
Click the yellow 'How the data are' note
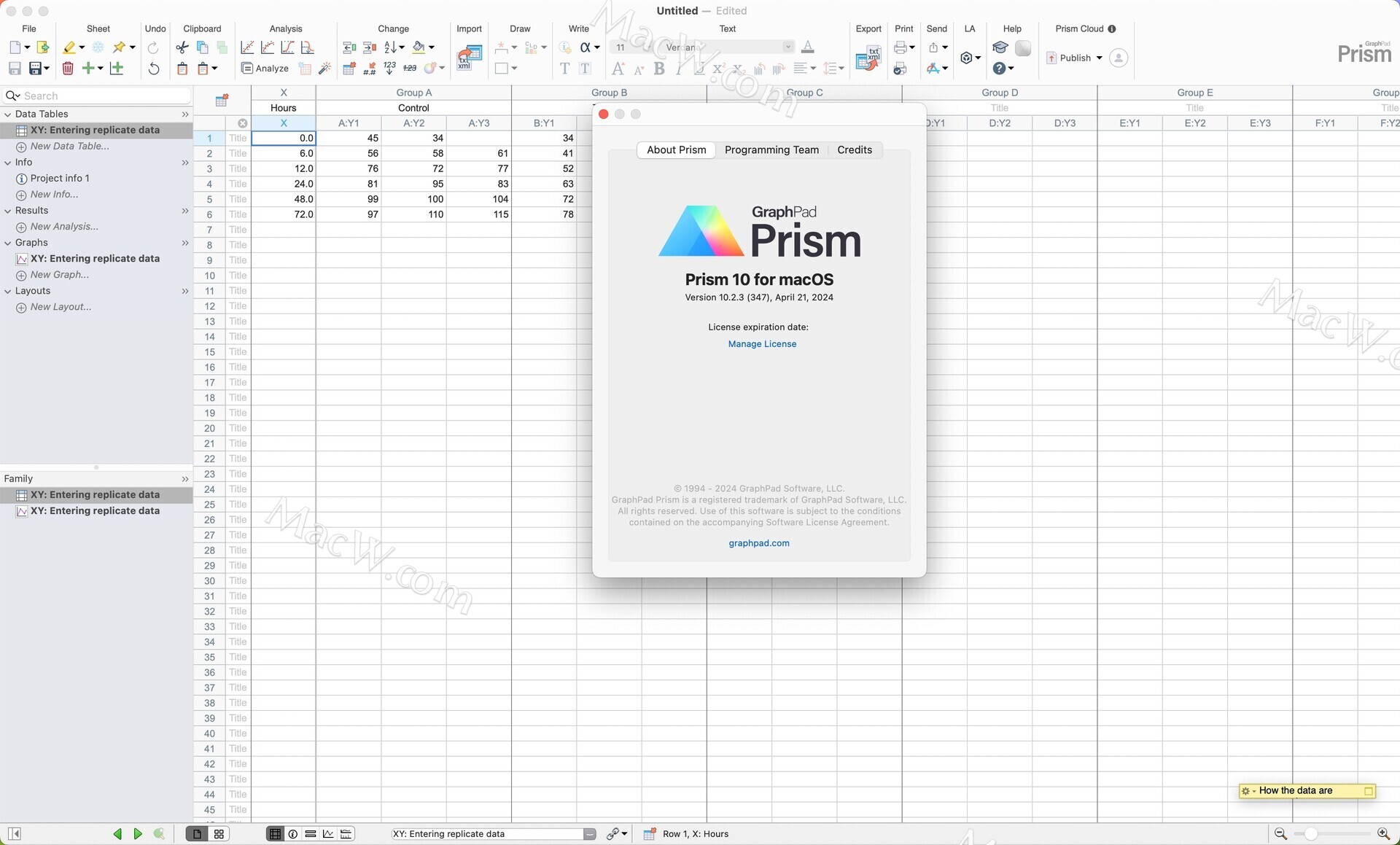coord(1307,791)
